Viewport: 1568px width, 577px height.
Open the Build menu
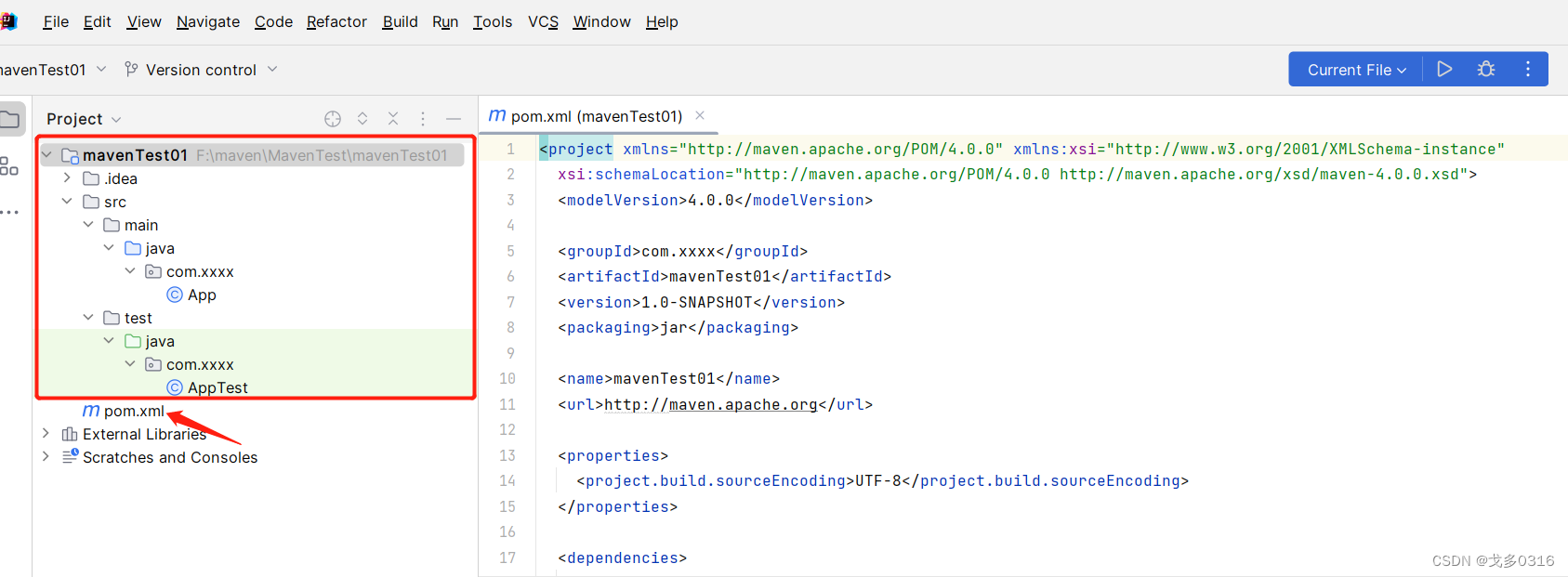400,21
